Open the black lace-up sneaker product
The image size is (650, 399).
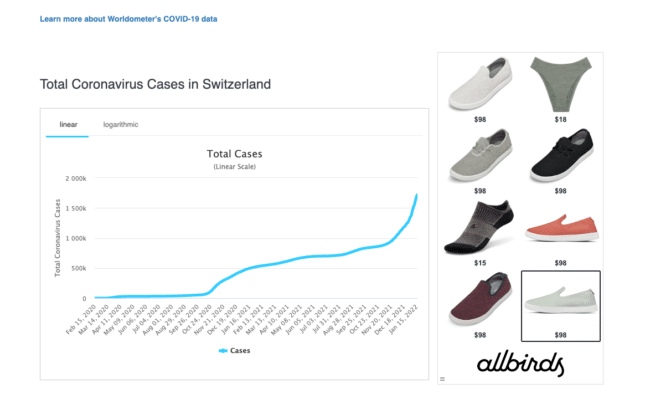click(x=562, y=155)
